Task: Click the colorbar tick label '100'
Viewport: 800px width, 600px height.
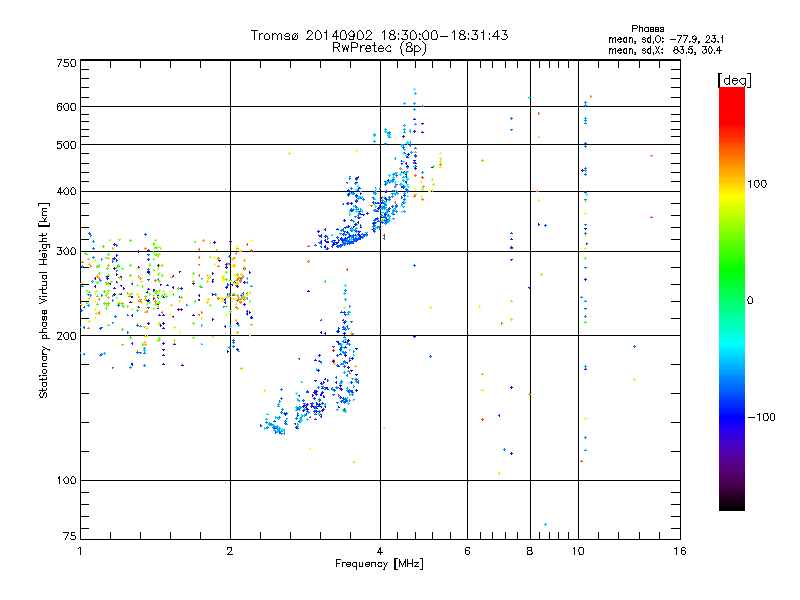Action: (757, 184)
